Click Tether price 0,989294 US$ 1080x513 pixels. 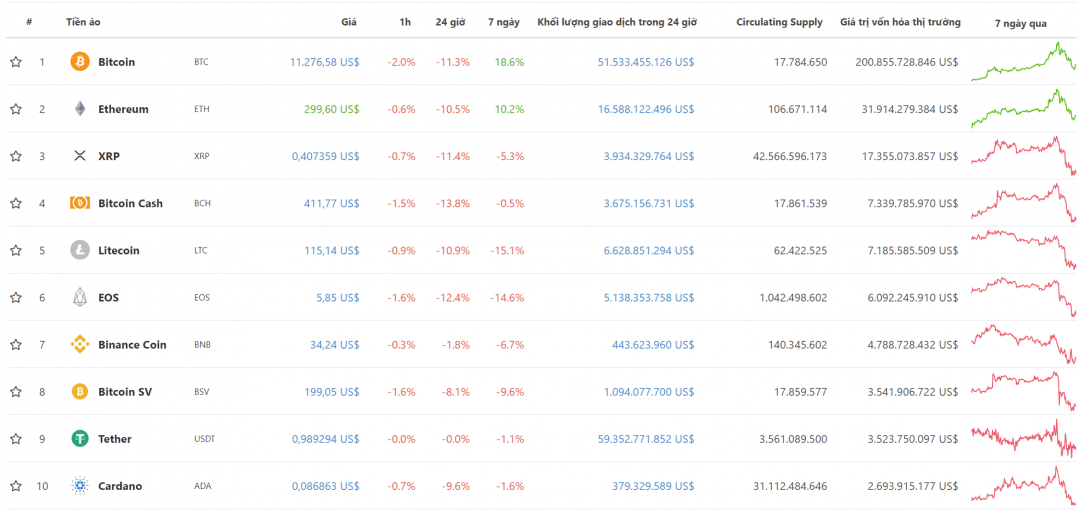[x=326, y=439]
